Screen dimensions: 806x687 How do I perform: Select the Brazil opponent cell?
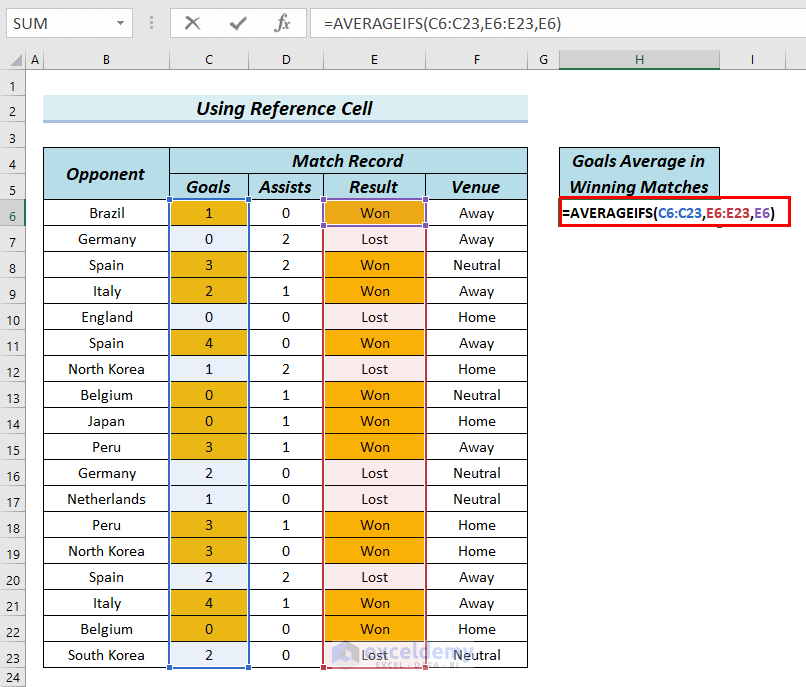coord(106,213)
